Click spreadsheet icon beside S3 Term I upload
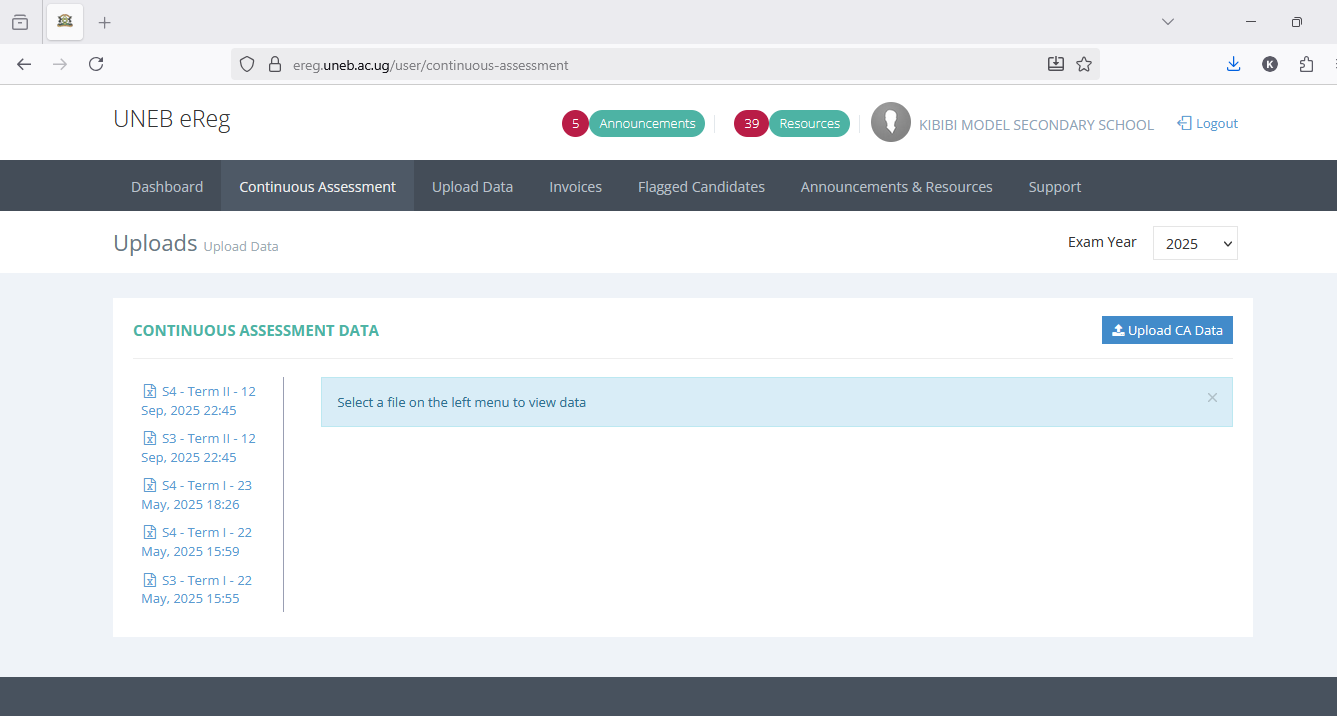The image size is (1337, 716). pos(148,579)
